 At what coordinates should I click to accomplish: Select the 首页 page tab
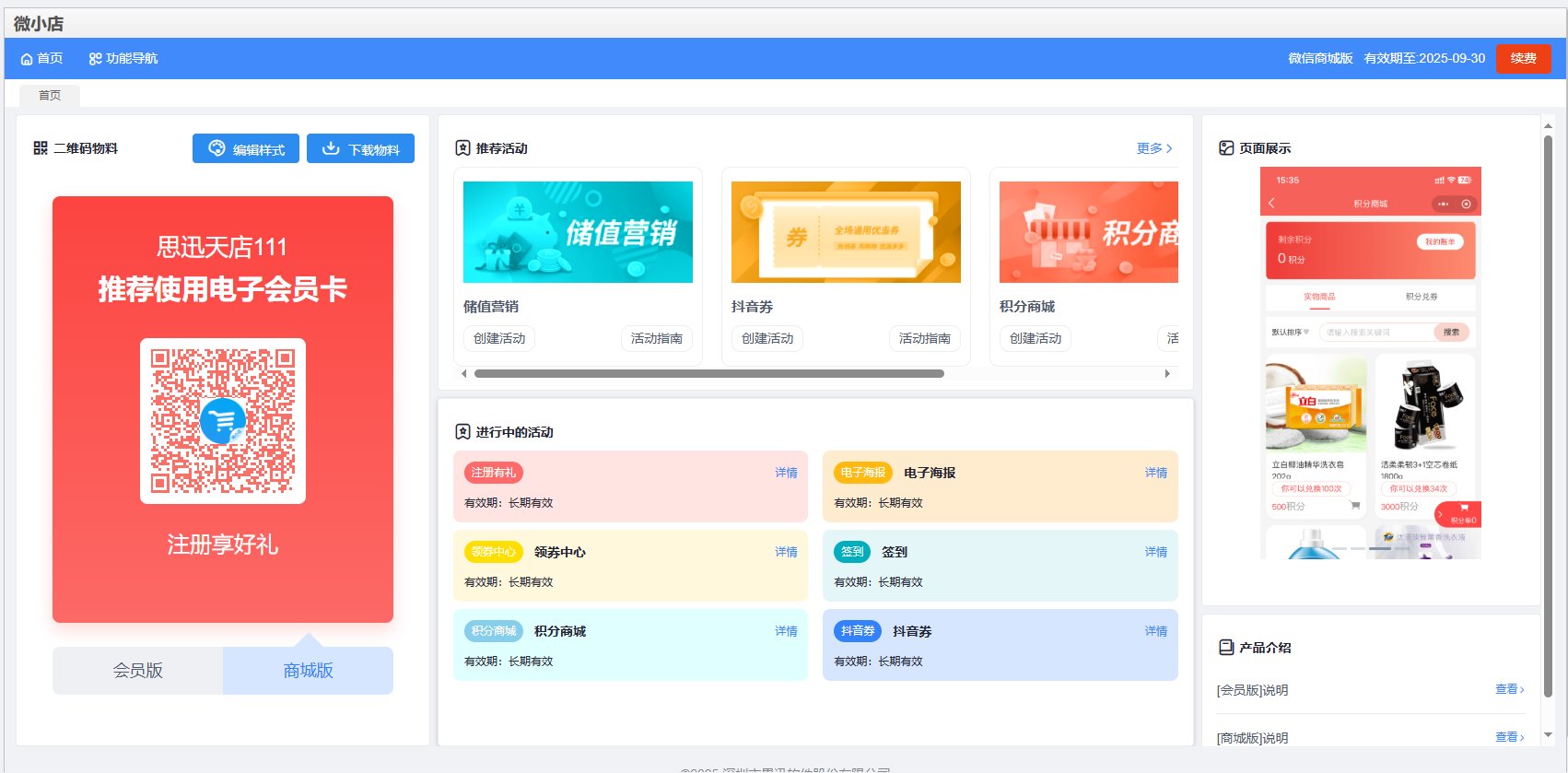(50, 95)
